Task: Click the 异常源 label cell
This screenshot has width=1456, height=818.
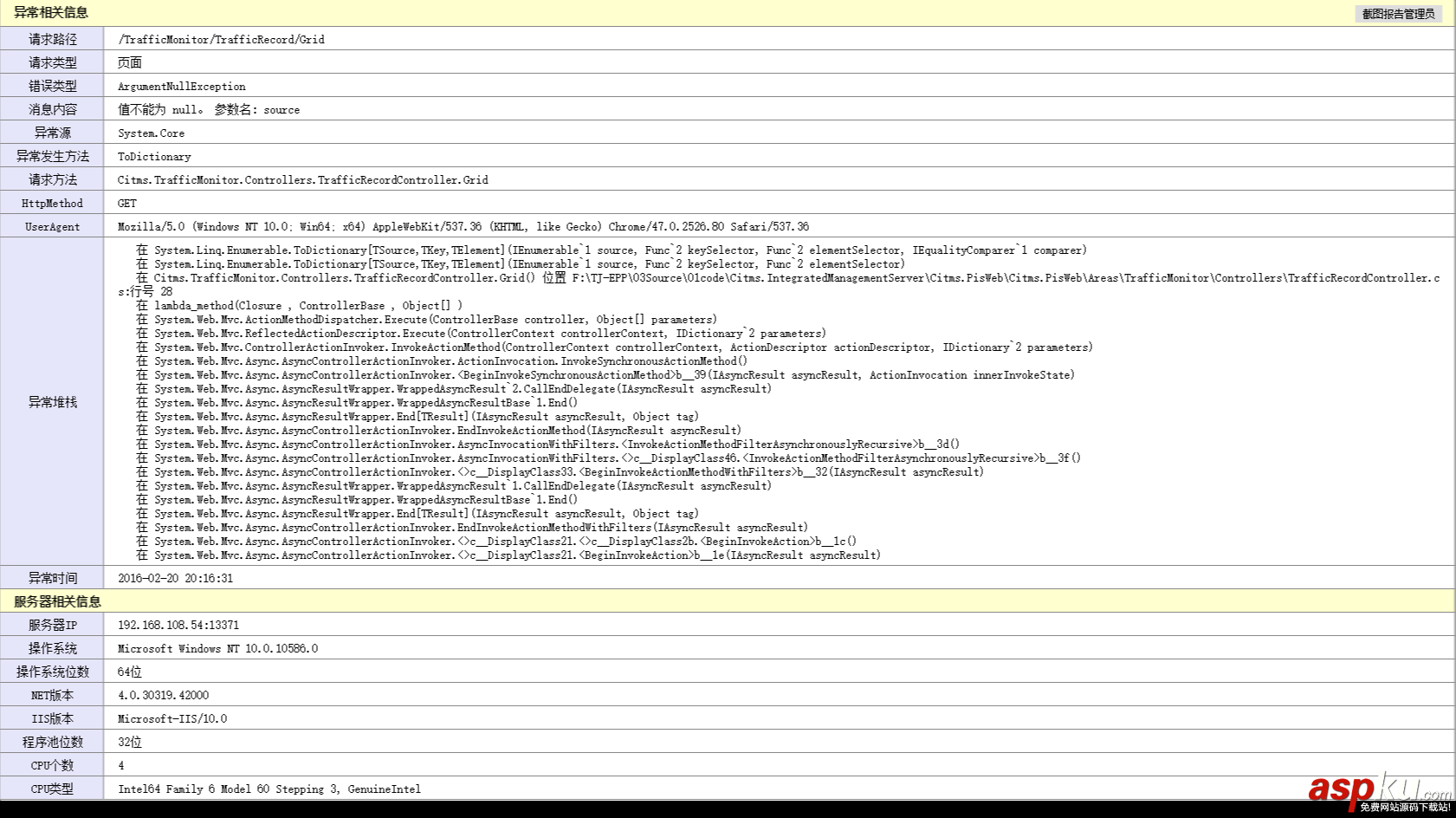Action: (52, 133)
